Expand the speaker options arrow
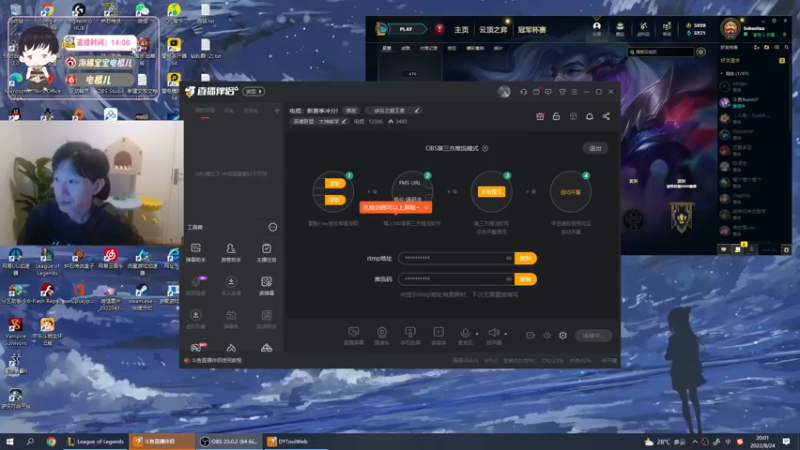Viewport: 800px width, 450px height. [x=506, y=334]
